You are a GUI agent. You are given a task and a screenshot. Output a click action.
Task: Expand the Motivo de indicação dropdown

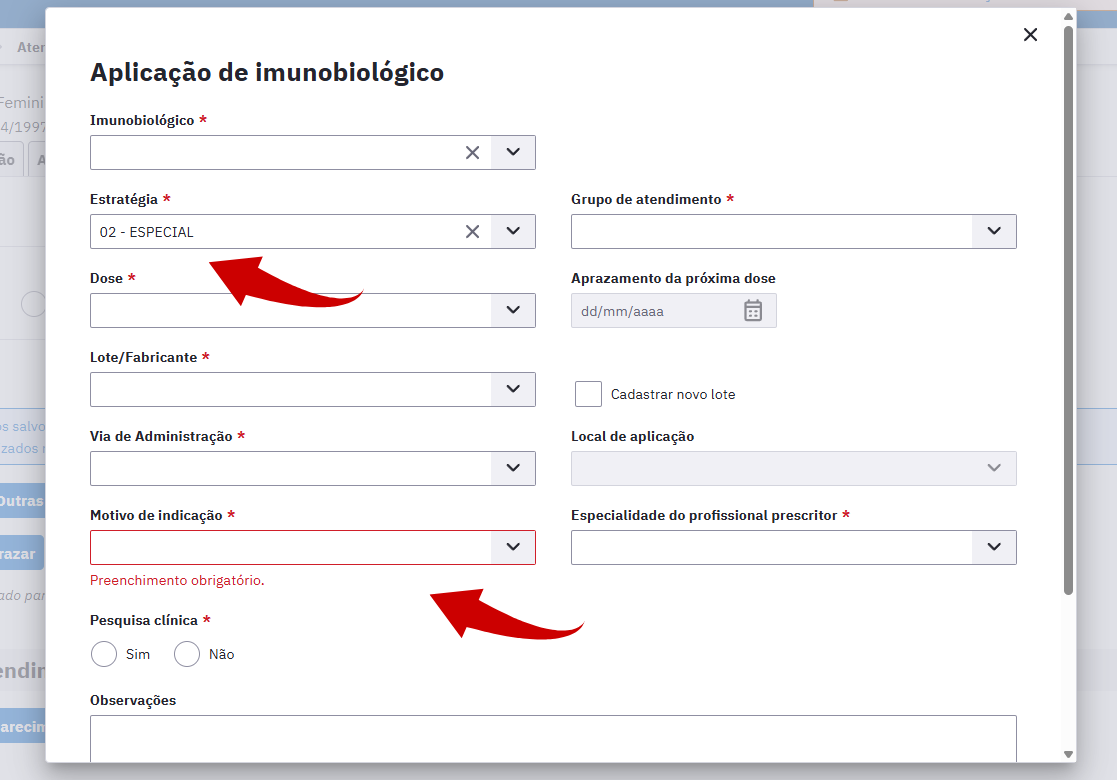click(513, 548)
